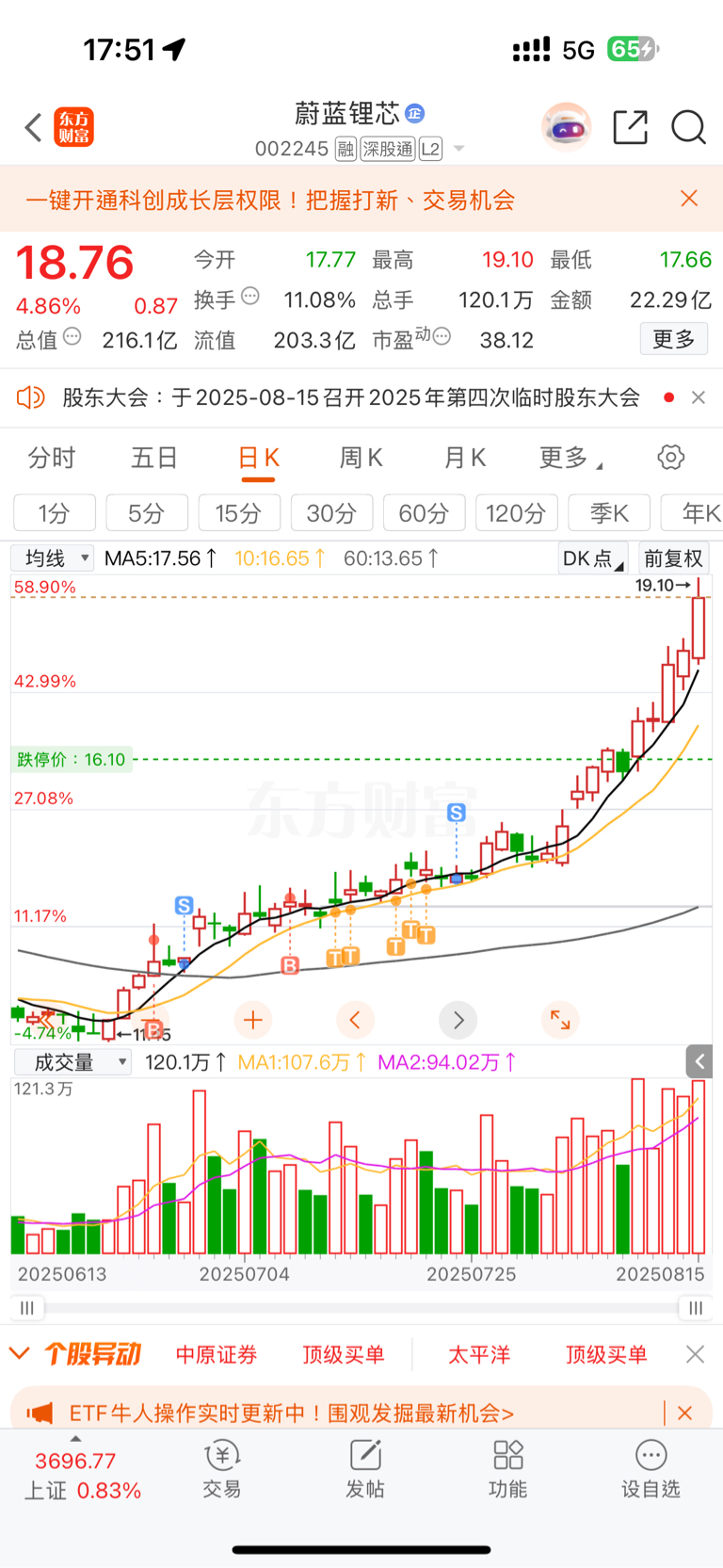Open the 一键开通科创成长层权限 banner
The height and width of the screenshot is (1568, 723).
click(x=270, y=200)
